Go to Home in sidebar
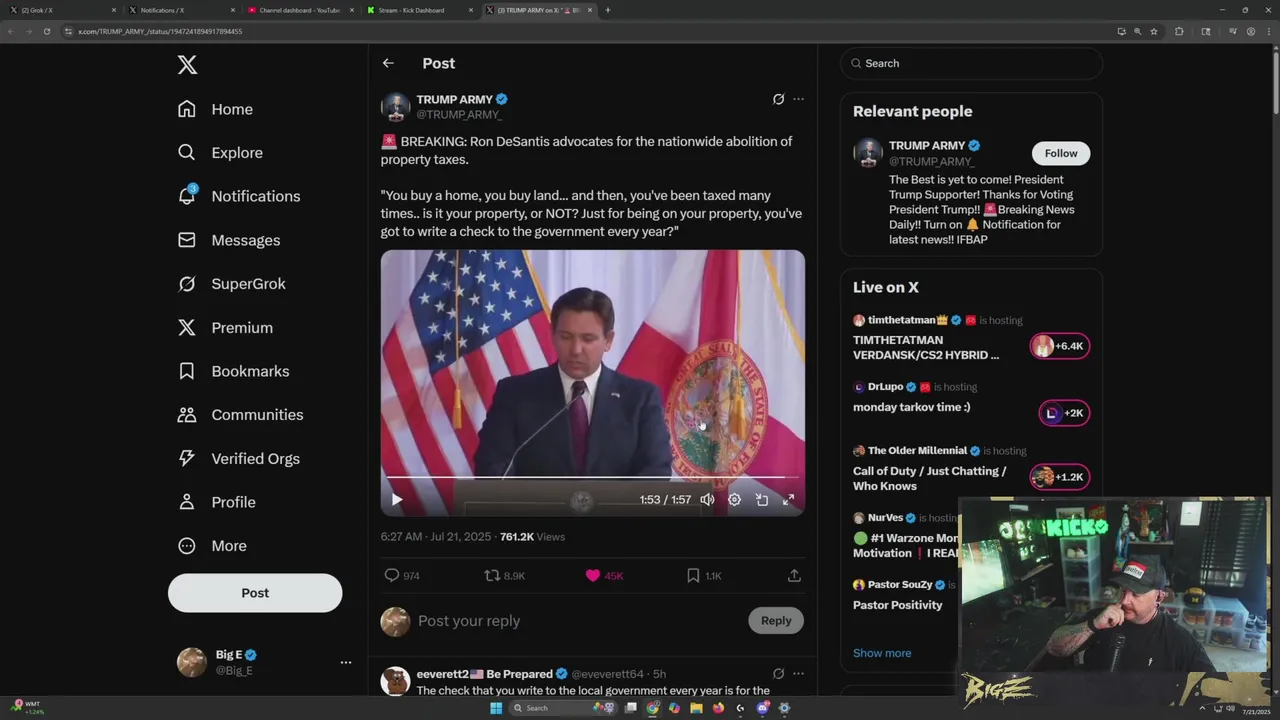This screenshot has height=720, width=1280. [x=215, y=109]
